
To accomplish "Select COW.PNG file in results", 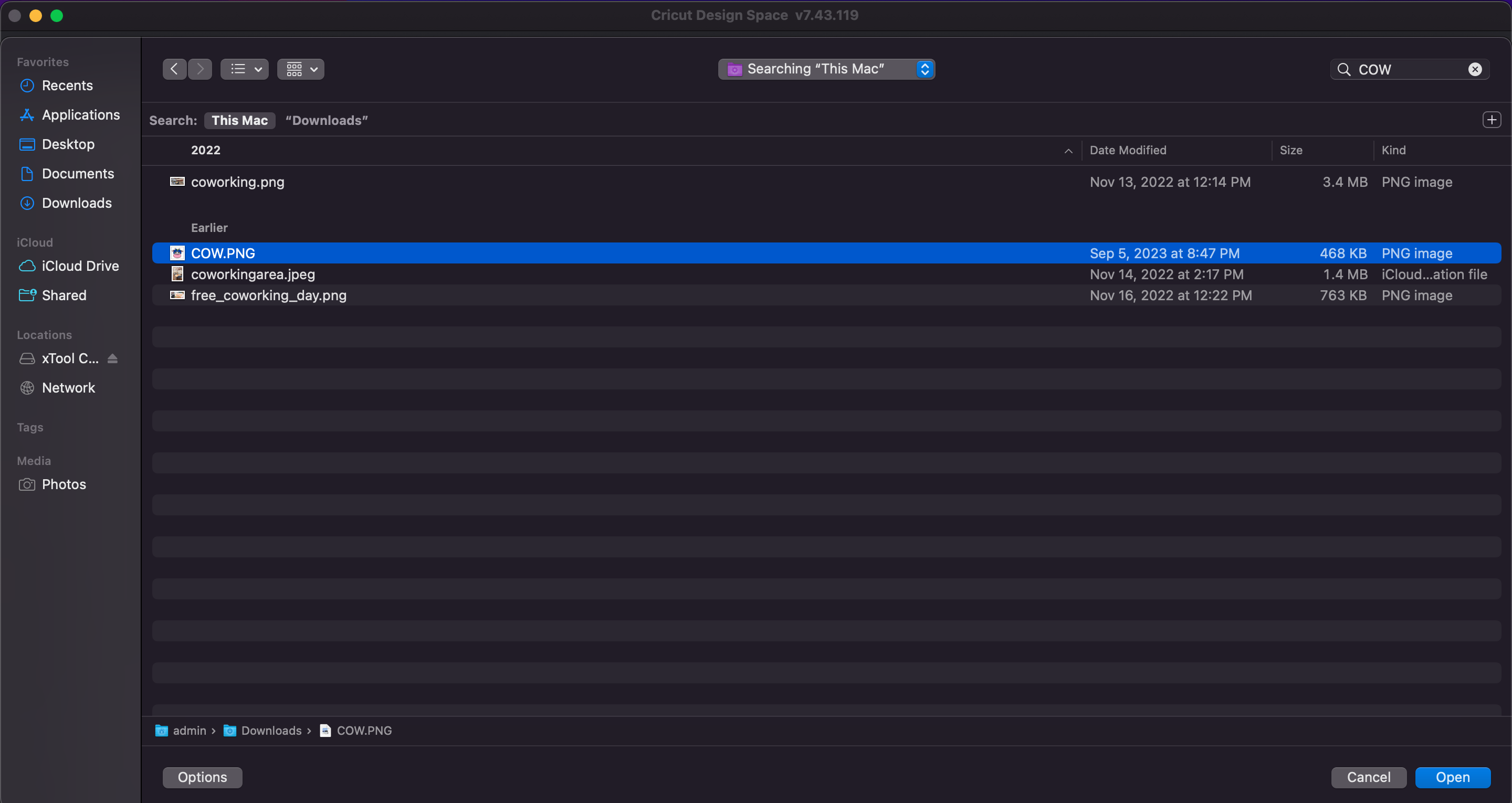I will [x=223, y=253].
